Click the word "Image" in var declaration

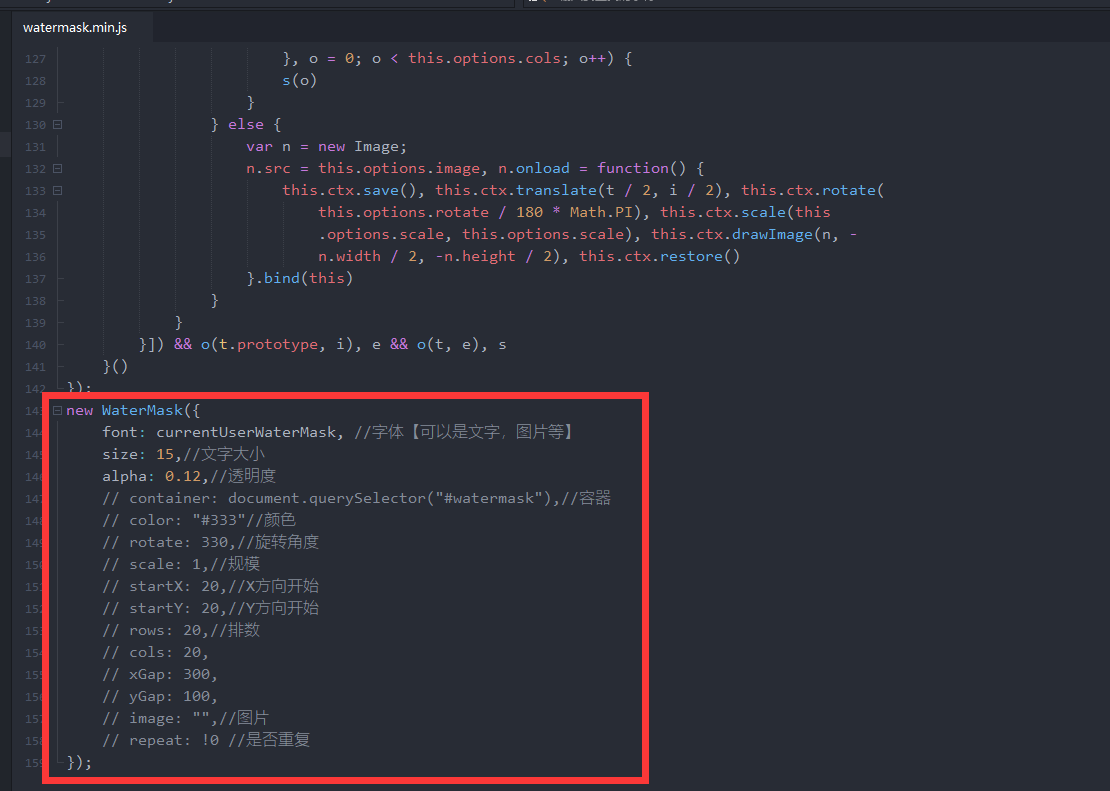(377, 146)
